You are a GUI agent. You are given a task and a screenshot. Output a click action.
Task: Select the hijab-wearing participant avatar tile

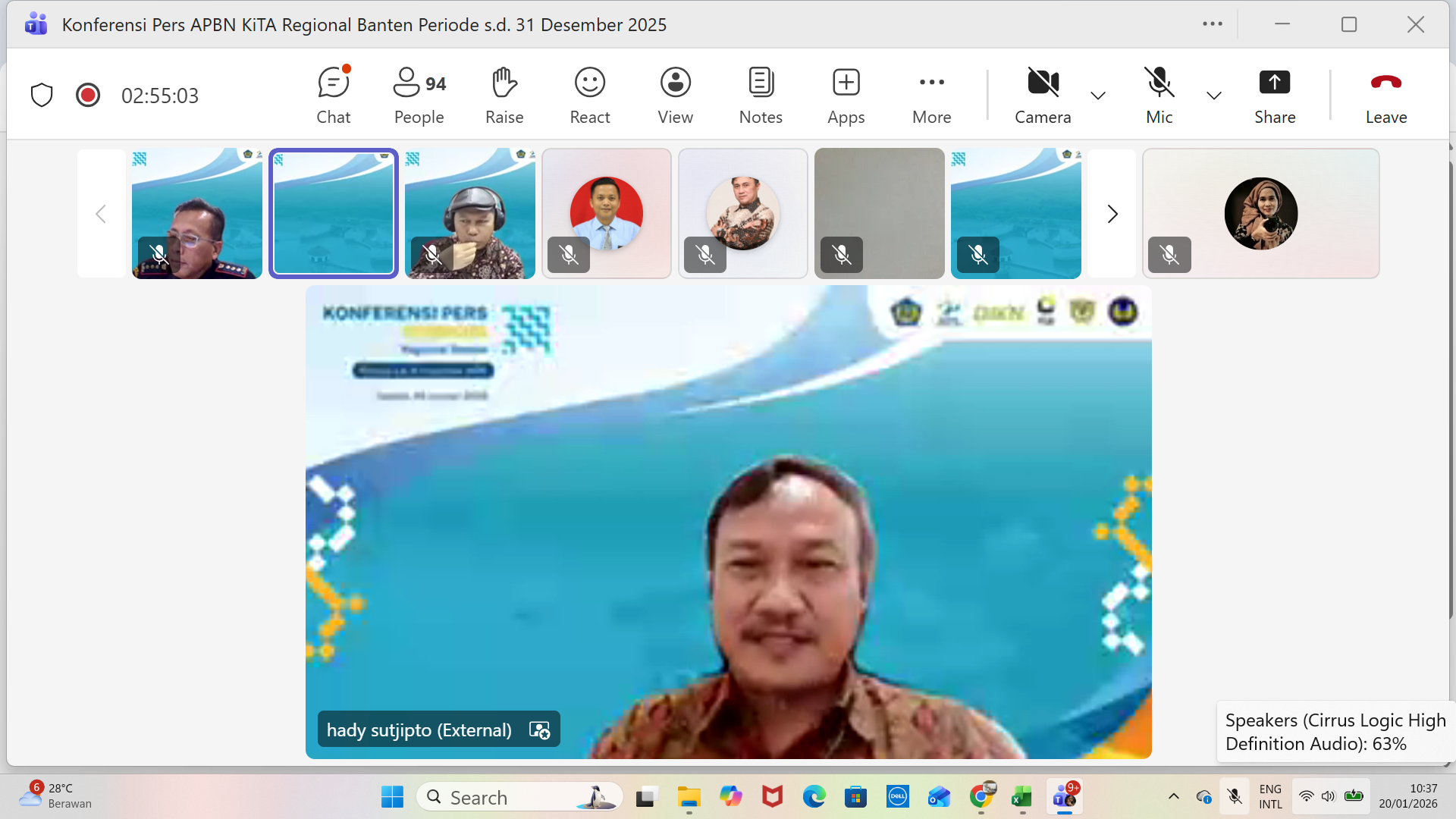1260,214
